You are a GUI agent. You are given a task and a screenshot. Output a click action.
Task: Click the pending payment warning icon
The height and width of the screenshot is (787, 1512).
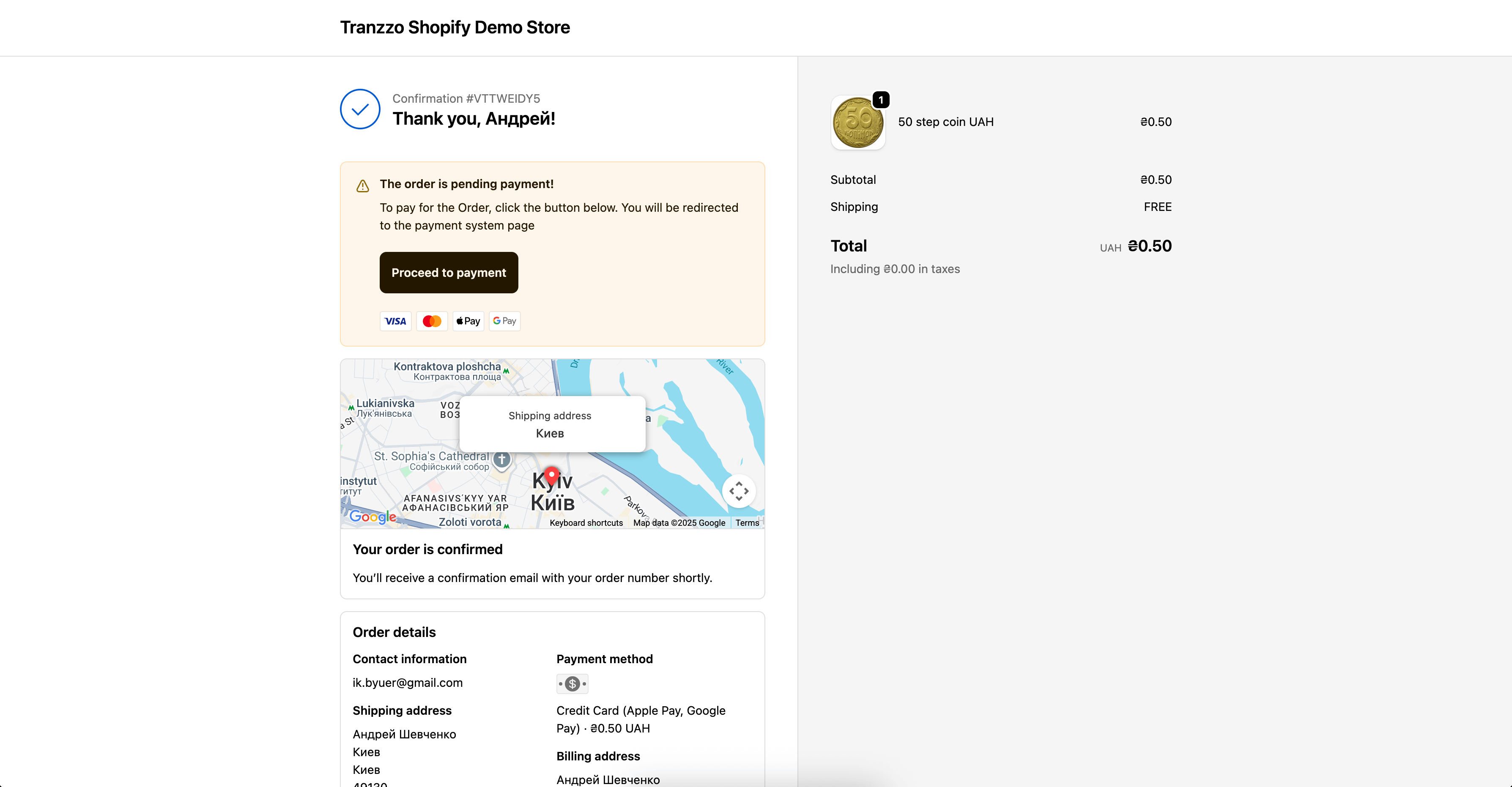[363, 186]
